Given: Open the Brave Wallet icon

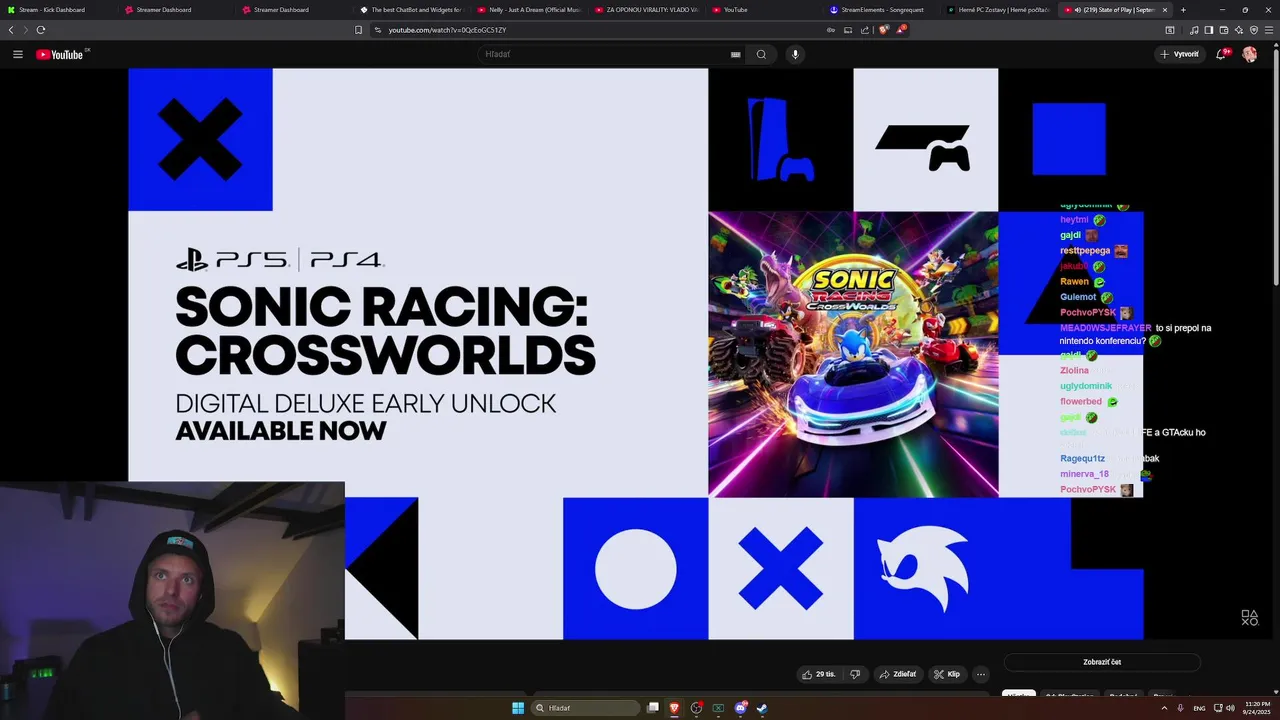Looking at the screenshot, I should tap(1223, 30).
